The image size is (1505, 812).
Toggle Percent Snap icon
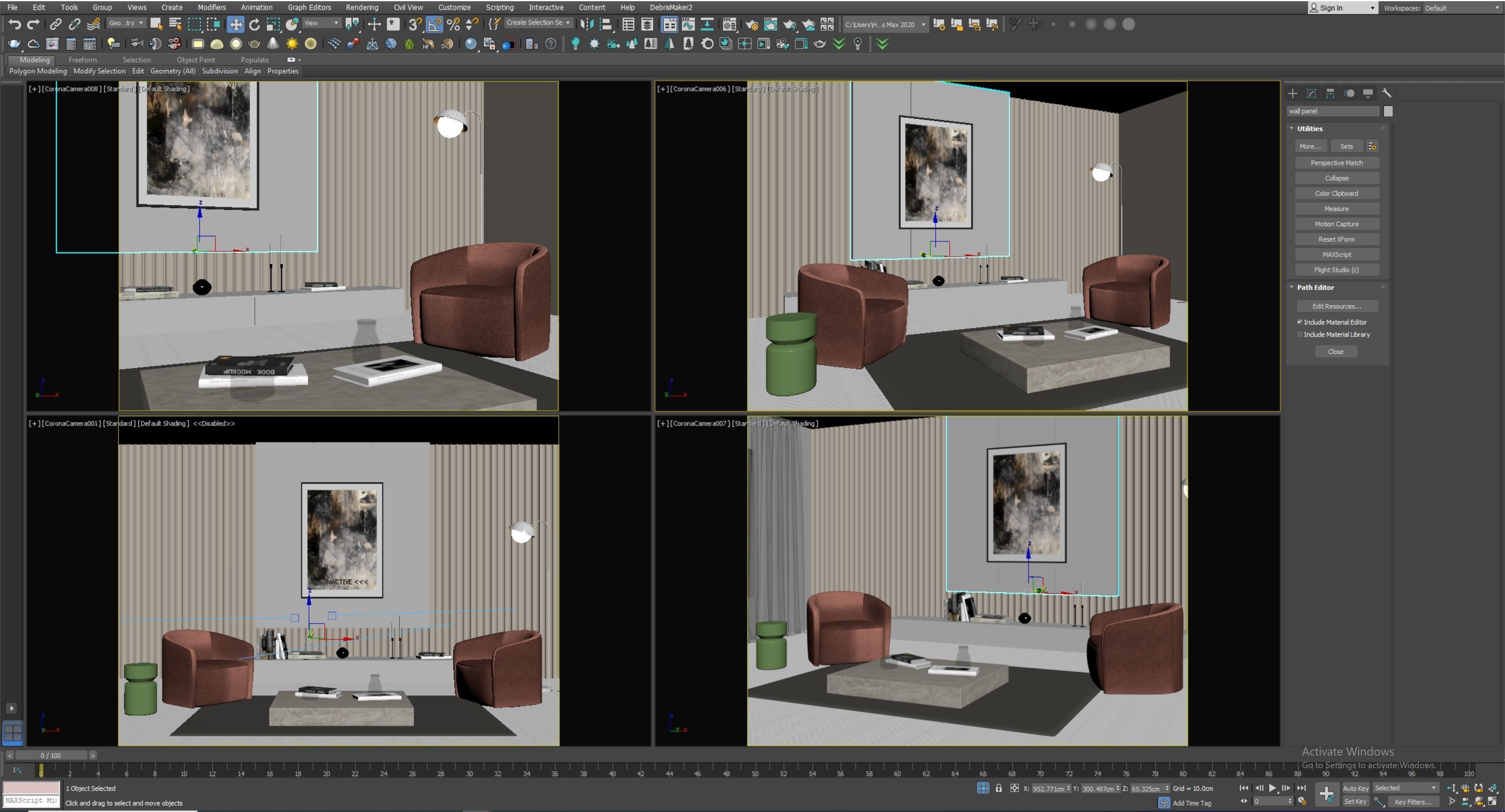[x=453, y=24]
